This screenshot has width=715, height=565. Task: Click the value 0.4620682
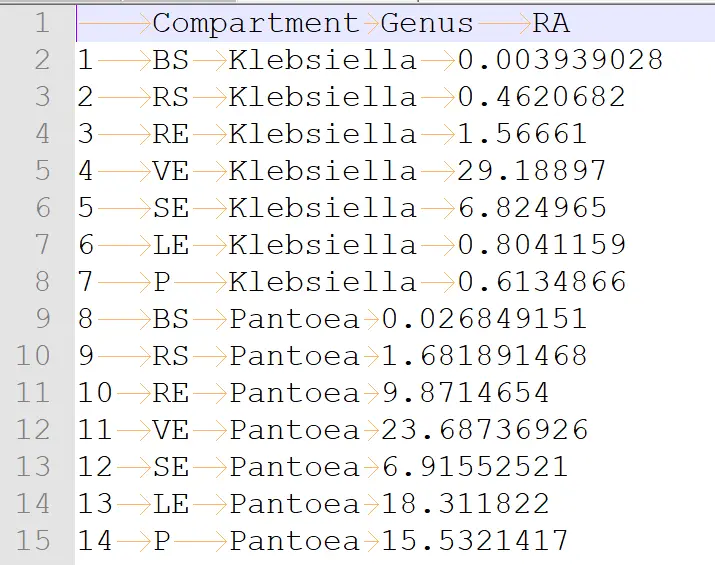[541, 97]
